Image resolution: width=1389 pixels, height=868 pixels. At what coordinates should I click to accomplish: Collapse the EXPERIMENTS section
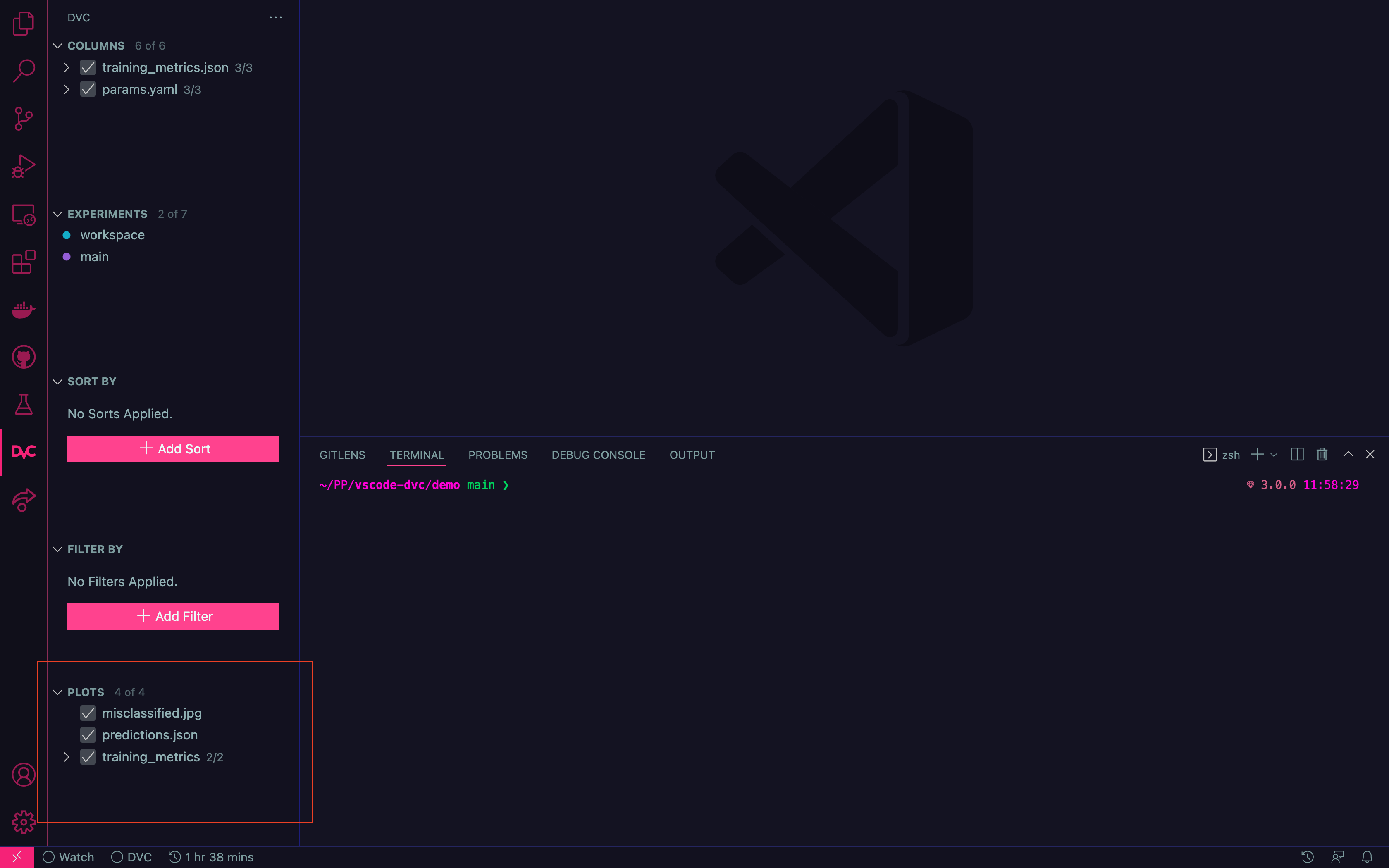(57, 214)
